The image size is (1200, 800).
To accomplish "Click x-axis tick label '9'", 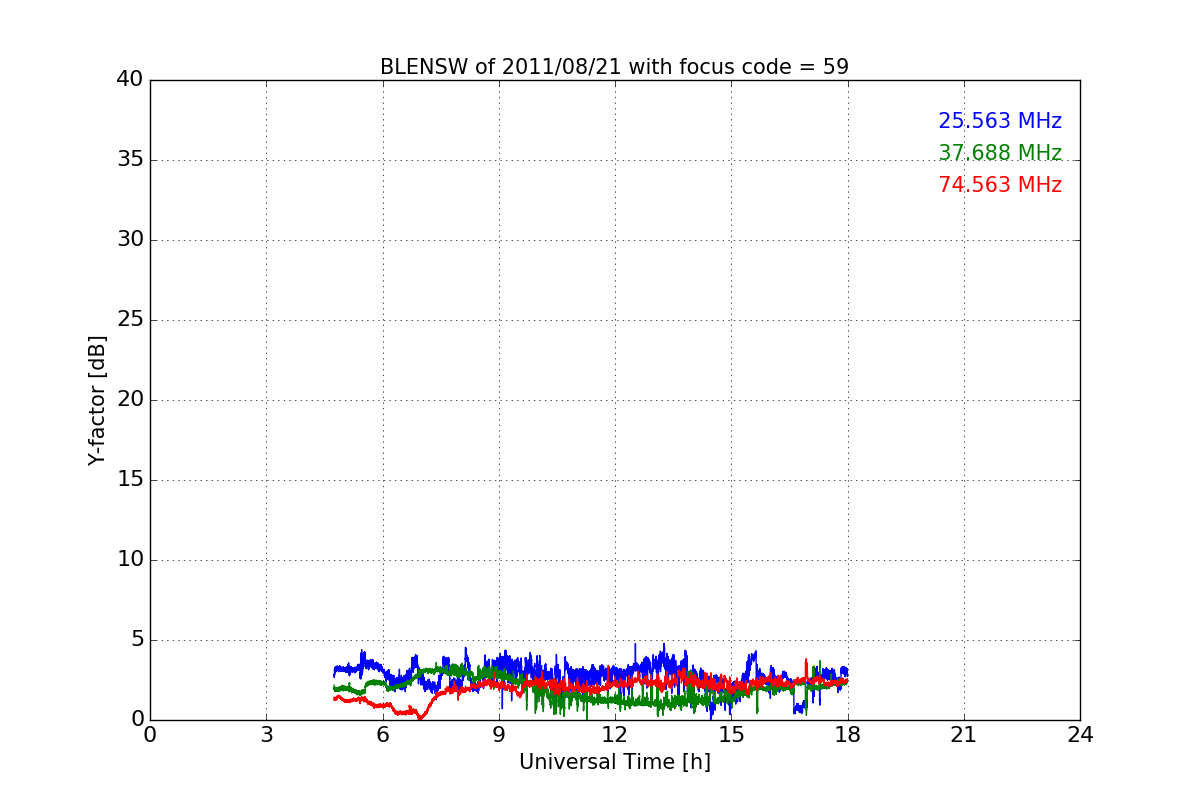I will point(499,735).
